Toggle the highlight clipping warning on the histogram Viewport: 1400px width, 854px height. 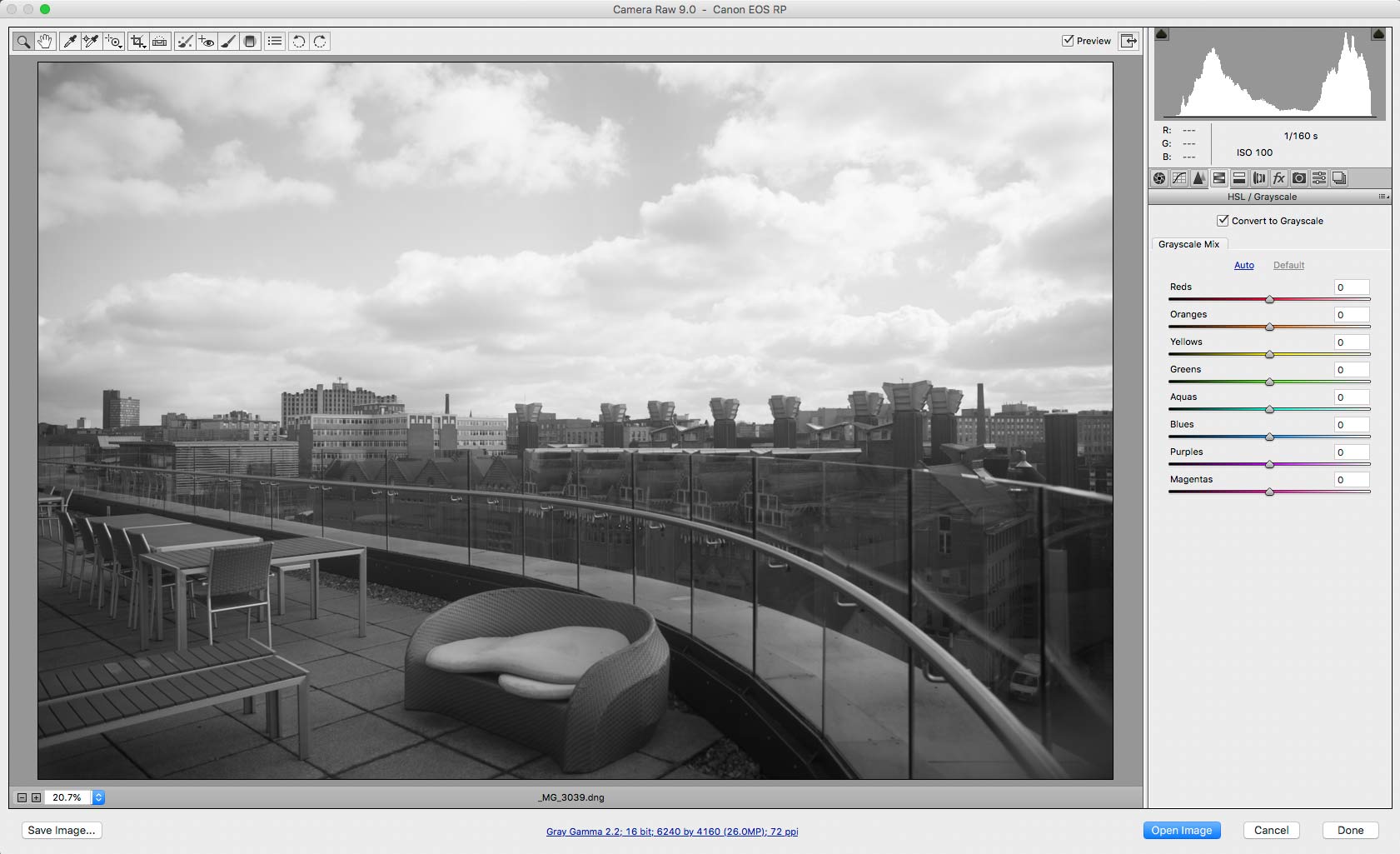click(1378, 34)
